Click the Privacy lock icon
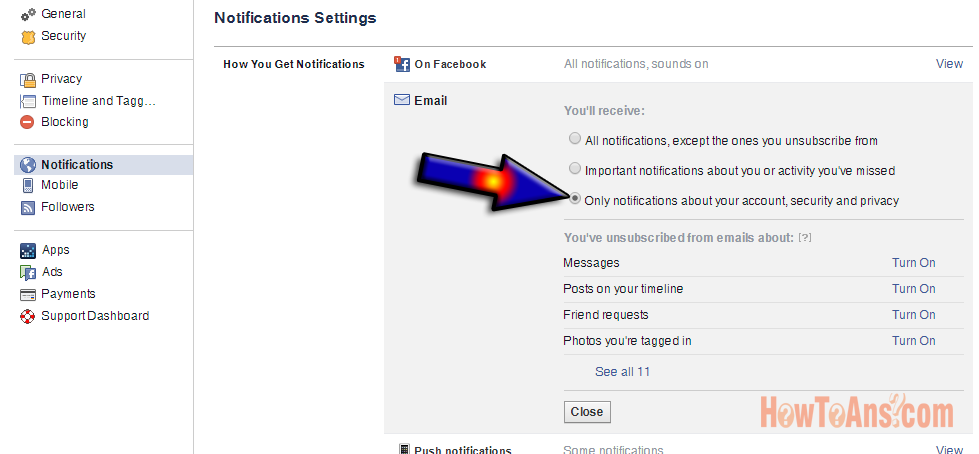 [x=28, y=79]
